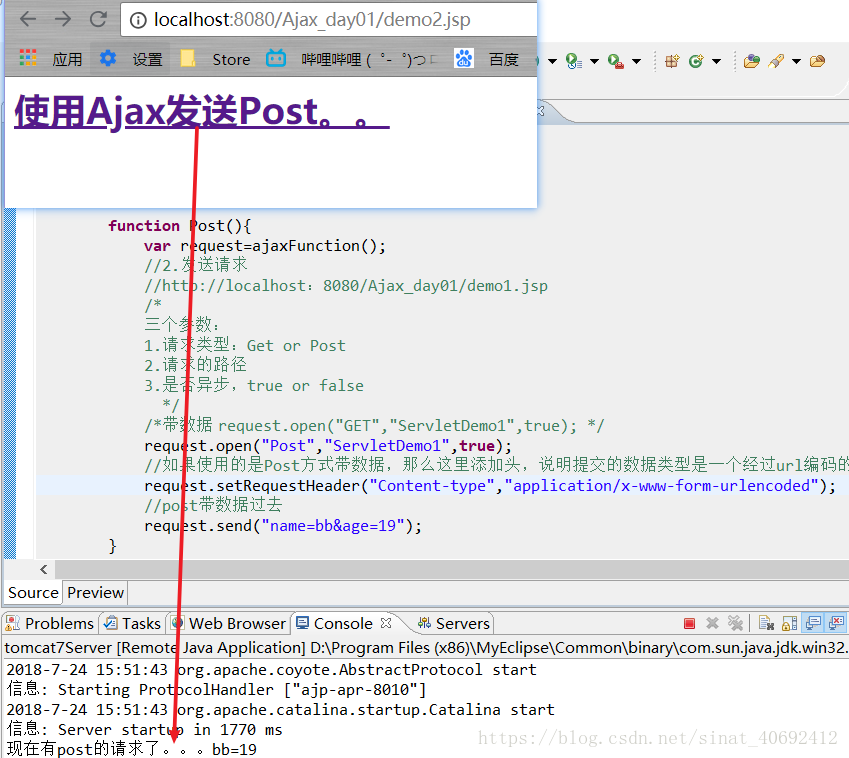The width and height of the screenshot is (849, 758).
Task: Open the Servers view tab
Action: point(454,624)
